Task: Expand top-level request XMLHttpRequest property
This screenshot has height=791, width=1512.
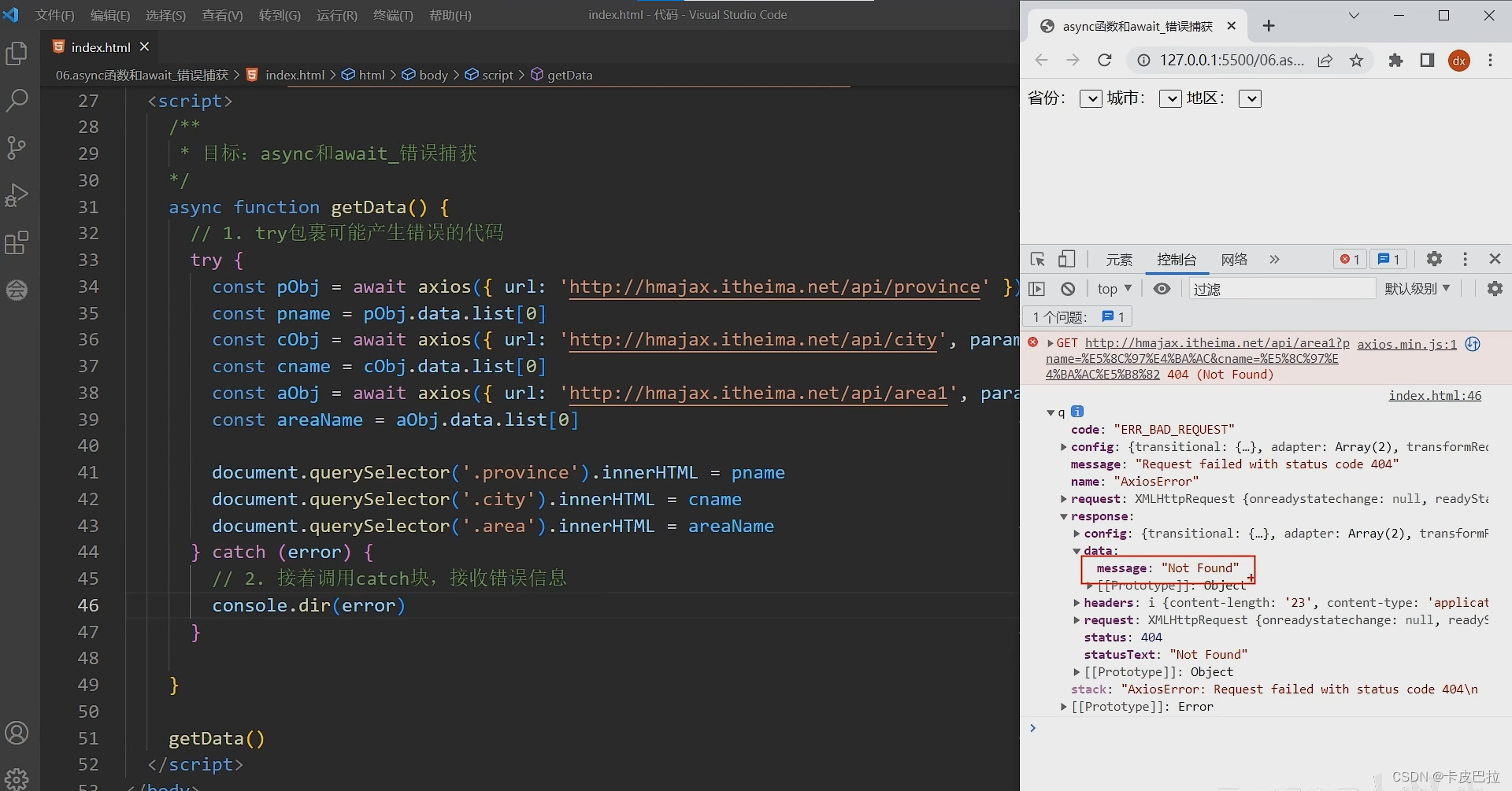Action: pyautogui.click(x=1064, y=499)
